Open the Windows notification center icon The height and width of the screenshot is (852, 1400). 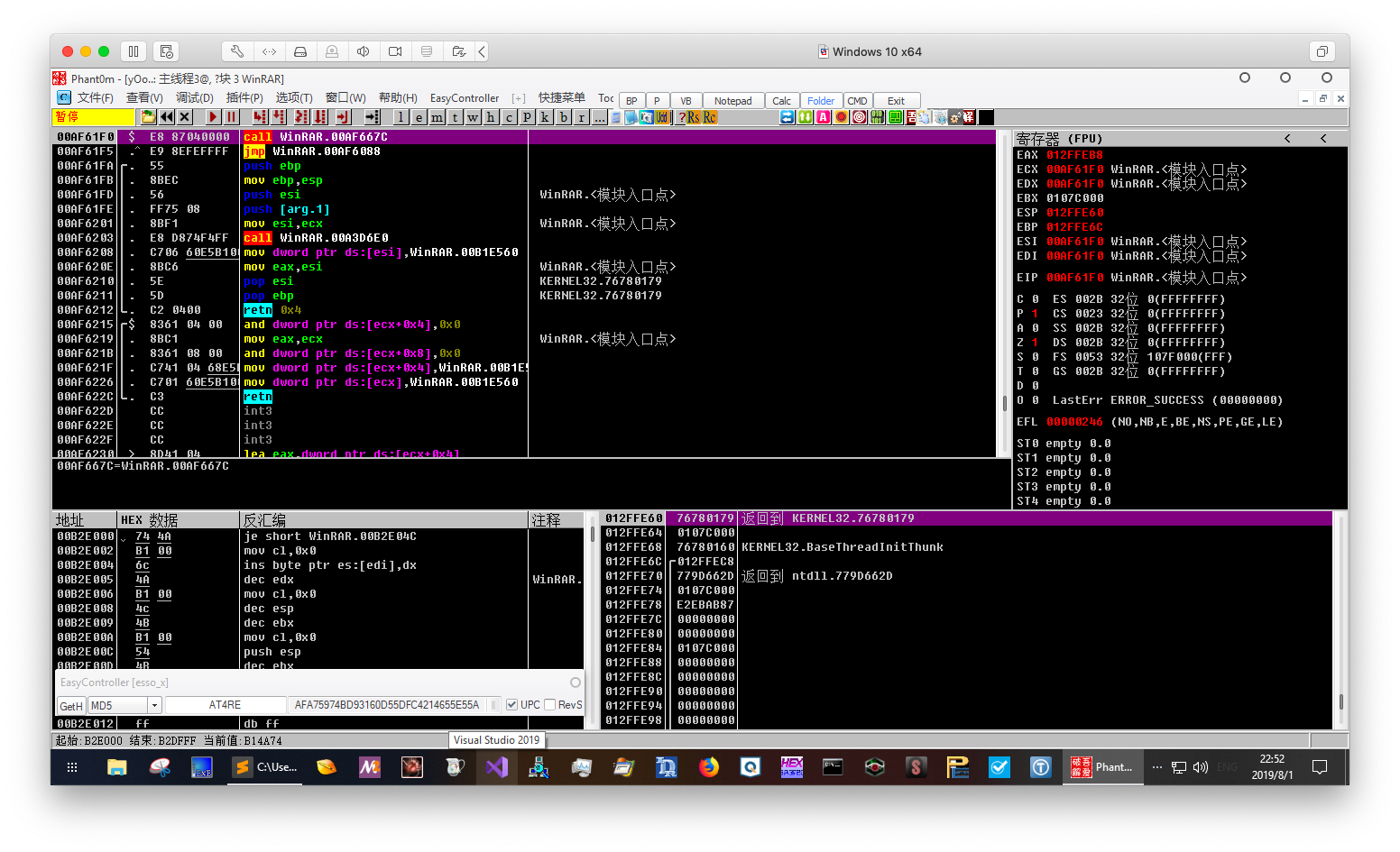1320,767
